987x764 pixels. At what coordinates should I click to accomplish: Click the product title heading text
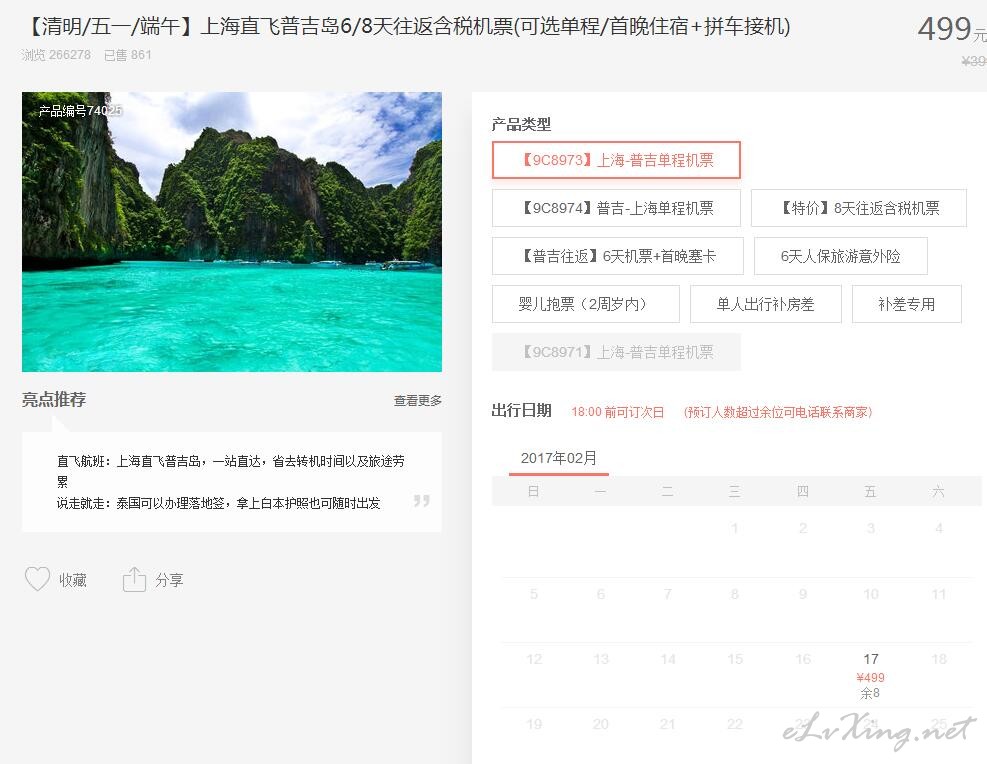407,26
